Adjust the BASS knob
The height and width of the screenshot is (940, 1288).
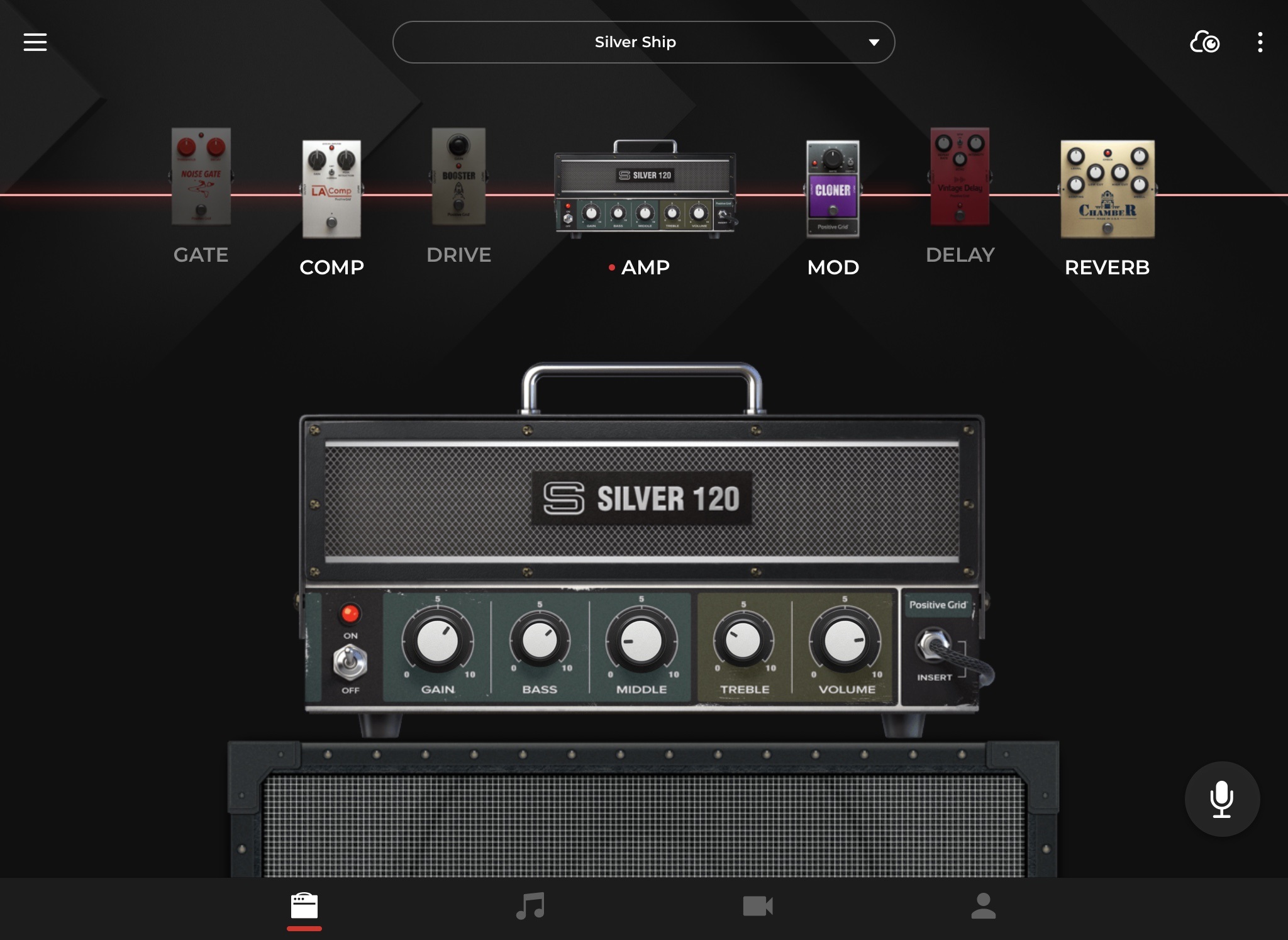click(x=540, y=641)
